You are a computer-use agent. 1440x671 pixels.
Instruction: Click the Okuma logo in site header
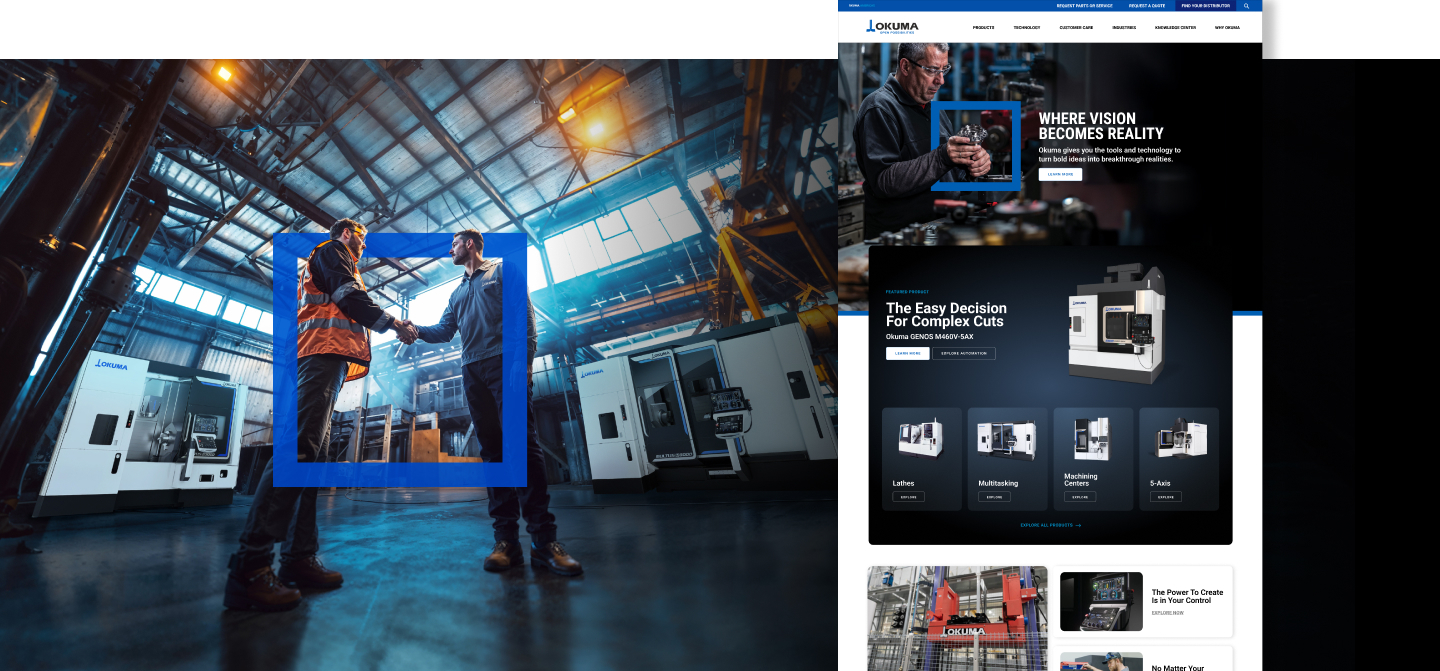[892, 26]
